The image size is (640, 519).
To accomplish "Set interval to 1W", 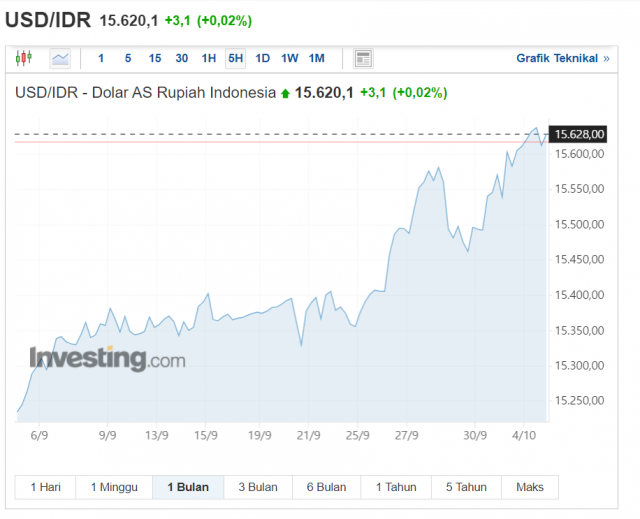I will point(289,59).
